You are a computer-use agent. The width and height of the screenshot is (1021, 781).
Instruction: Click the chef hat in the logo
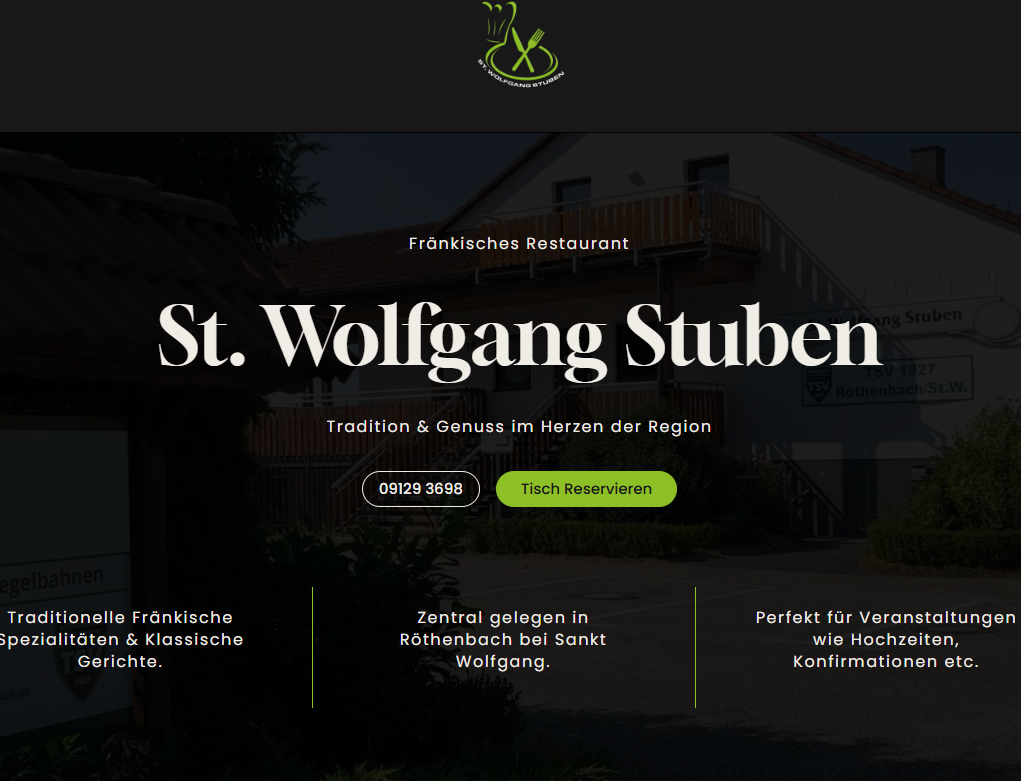(x=499, y=21)
